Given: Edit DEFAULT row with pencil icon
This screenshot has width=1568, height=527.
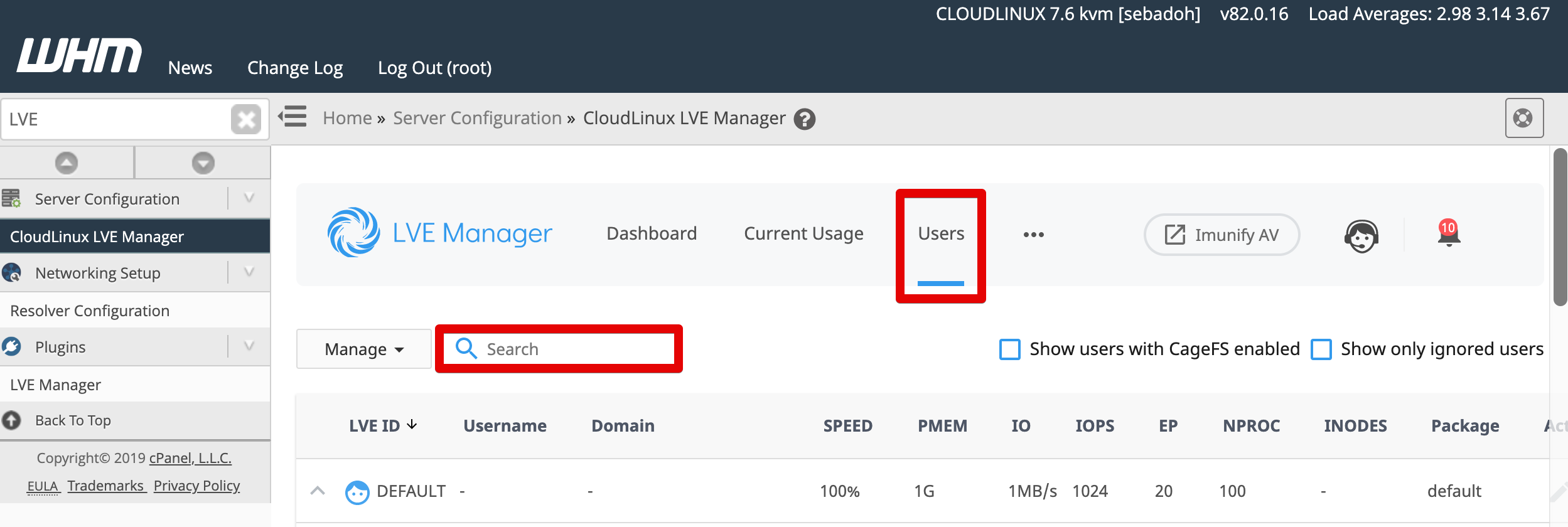Looking at the screenshot, I should point(1559,492).
